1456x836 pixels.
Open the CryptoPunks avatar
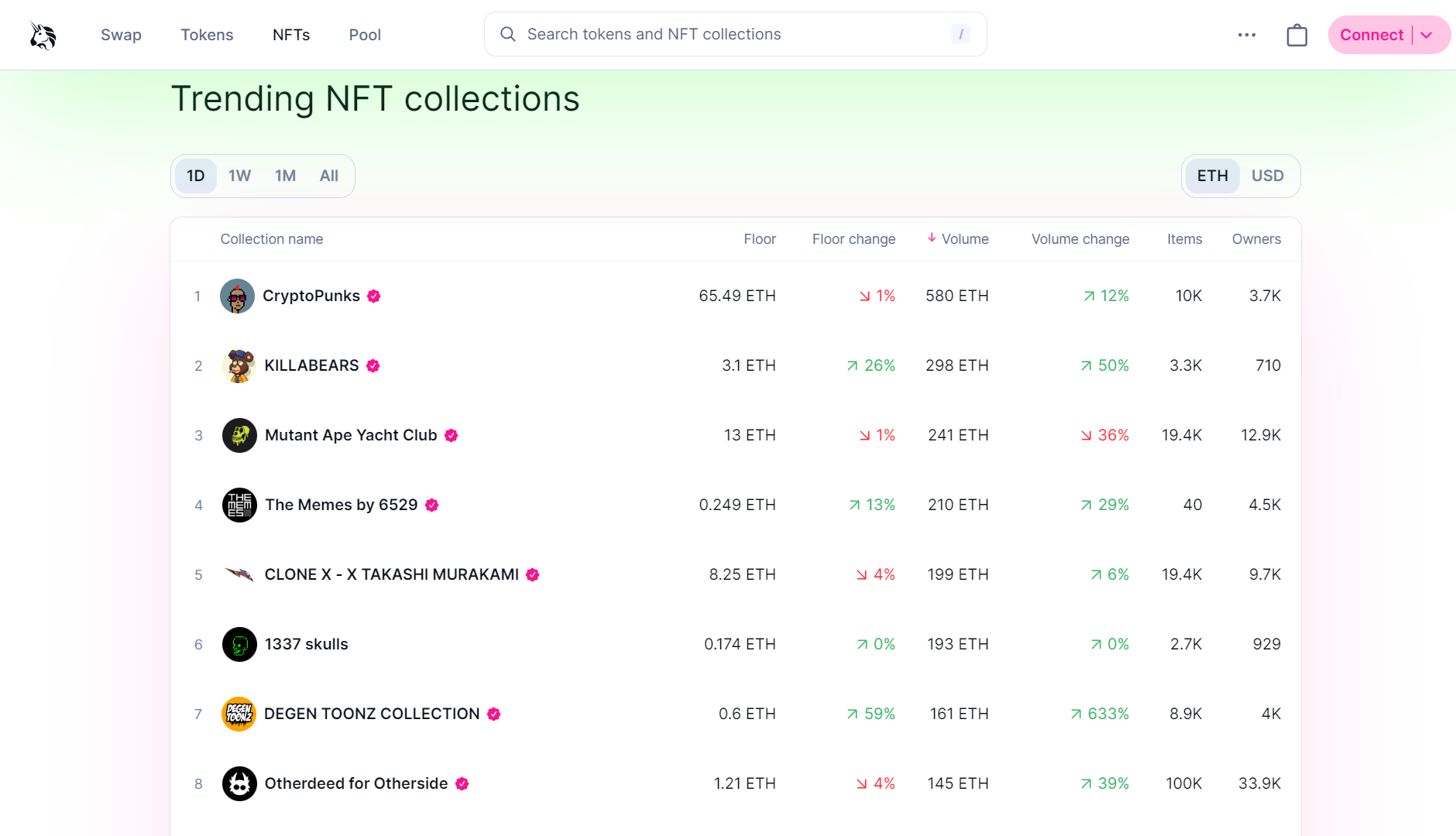[238, 296]
